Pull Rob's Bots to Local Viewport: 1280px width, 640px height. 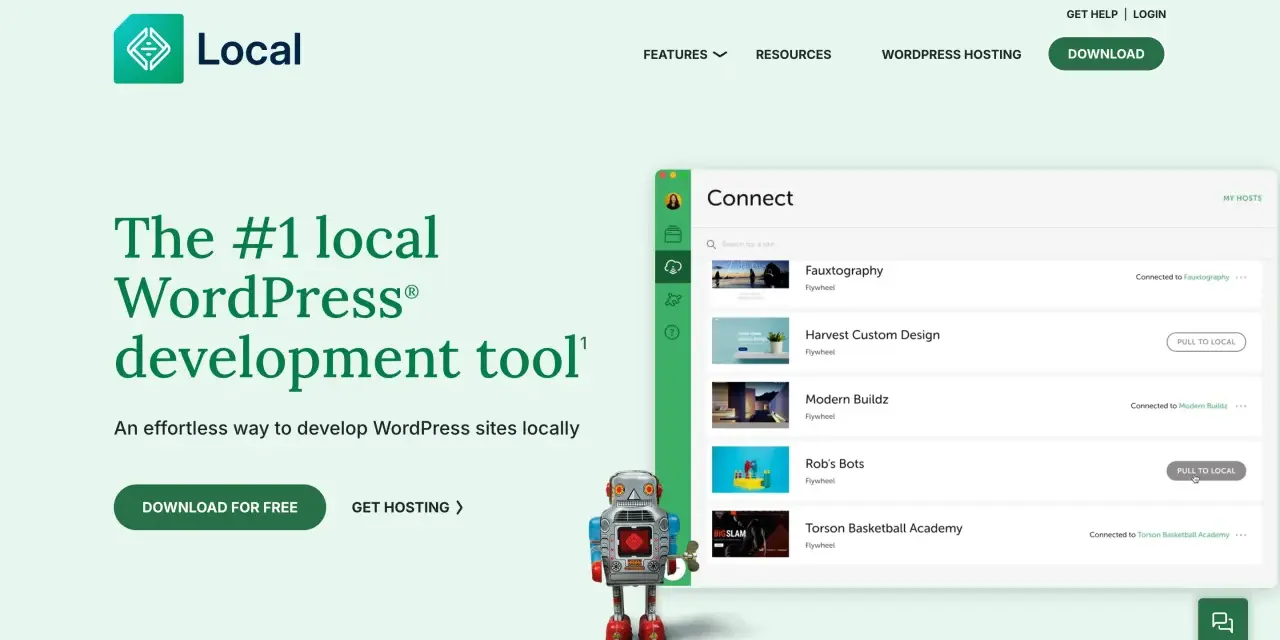(x=1206, y=471)
